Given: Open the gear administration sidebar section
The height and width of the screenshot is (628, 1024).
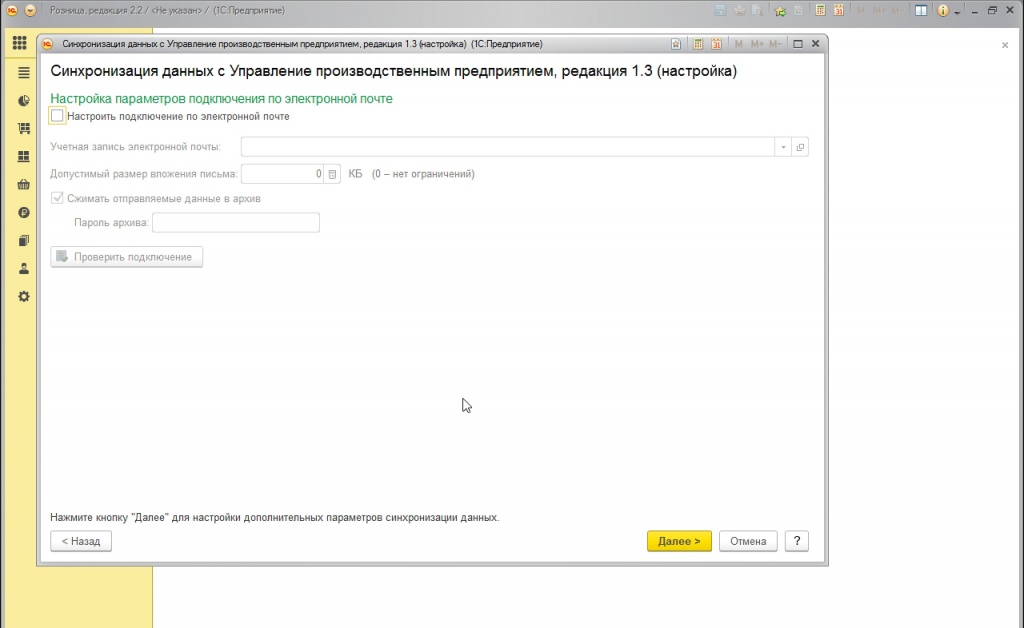Looking at the screenshot, I should point(24,297).
